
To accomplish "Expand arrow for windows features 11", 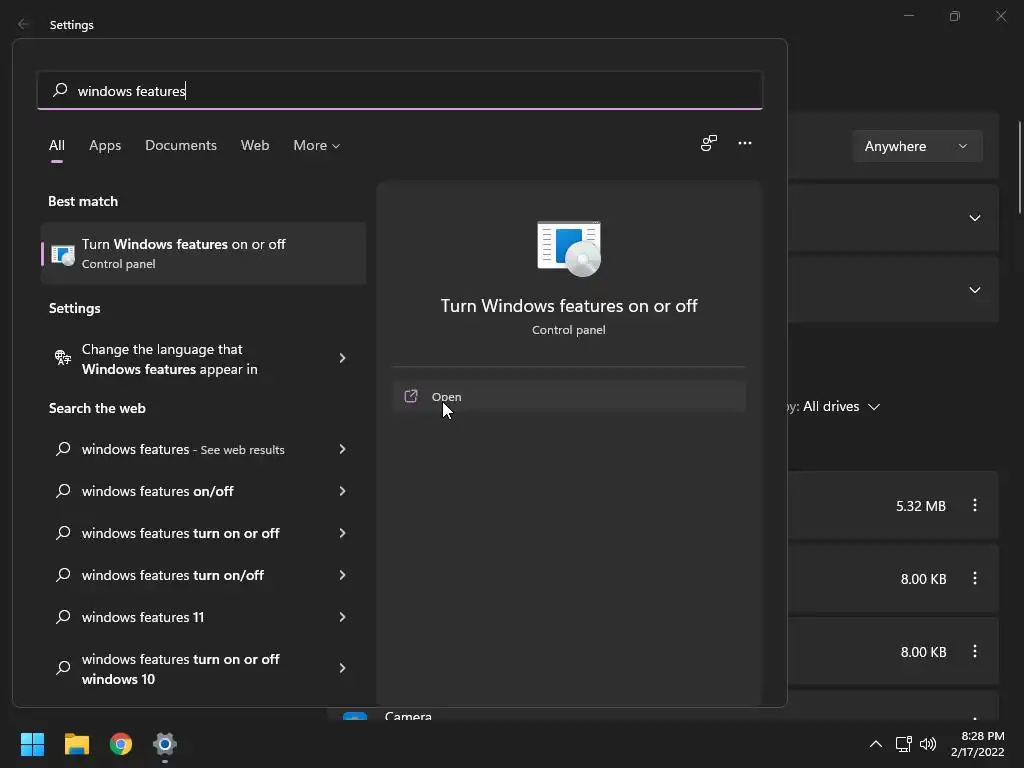I will [x=342, y=617].
